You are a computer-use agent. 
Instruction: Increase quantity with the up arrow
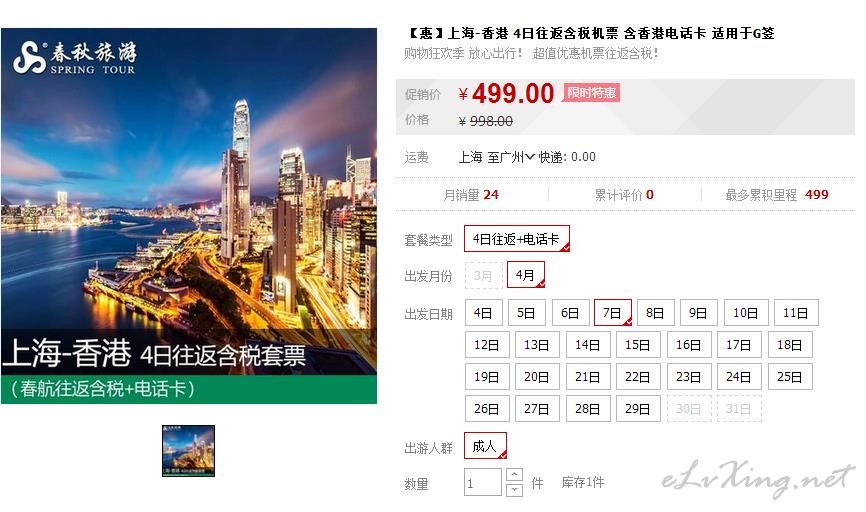tap(514, 475)
